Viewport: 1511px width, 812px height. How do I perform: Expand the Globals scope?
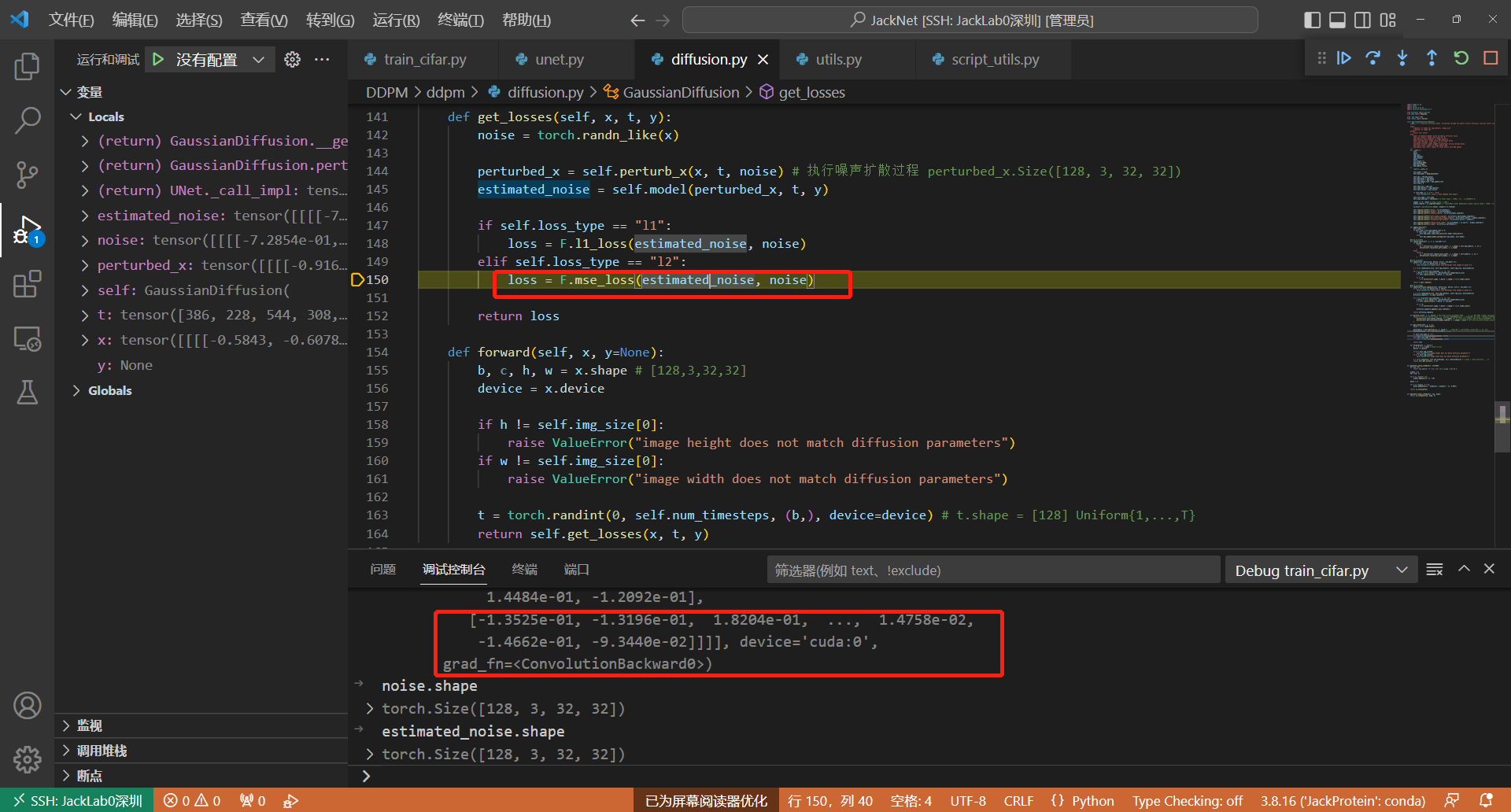[76, 390]
